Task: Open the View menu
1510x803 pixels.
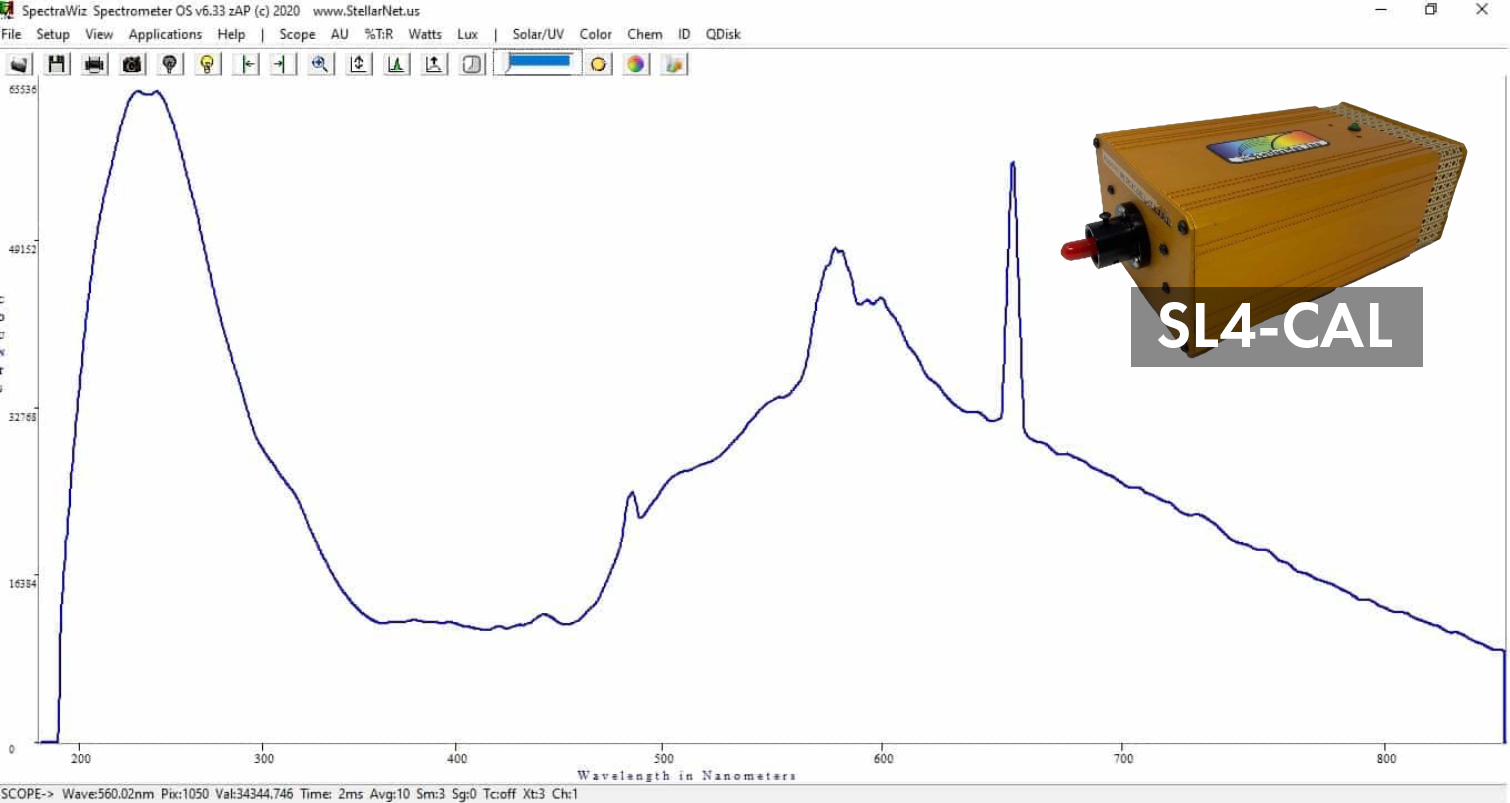Action: [x=99, y=34]
